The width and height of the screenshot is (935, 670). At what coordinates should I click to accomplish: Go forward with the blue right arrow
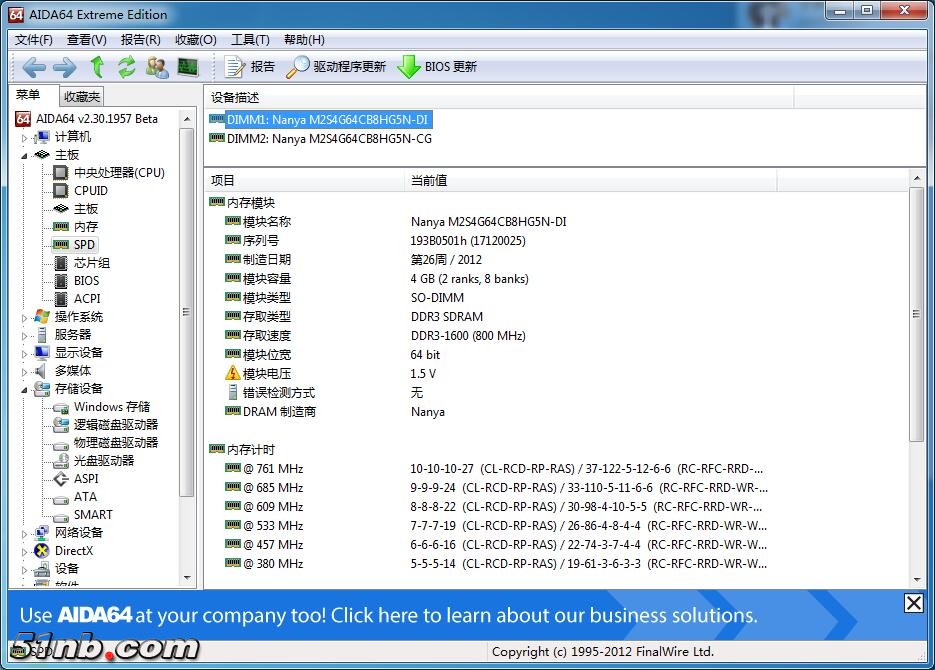65,67
